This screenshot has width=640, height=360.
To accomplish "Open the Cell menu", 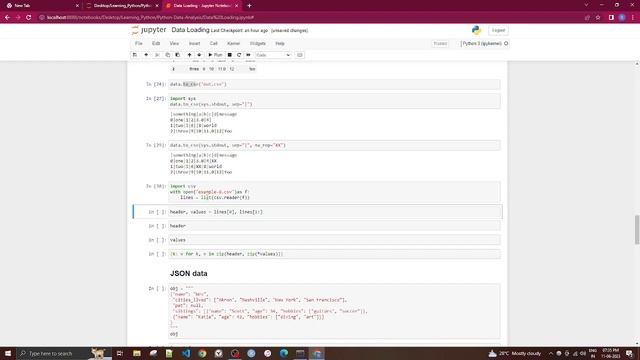I will click(213, 43).
